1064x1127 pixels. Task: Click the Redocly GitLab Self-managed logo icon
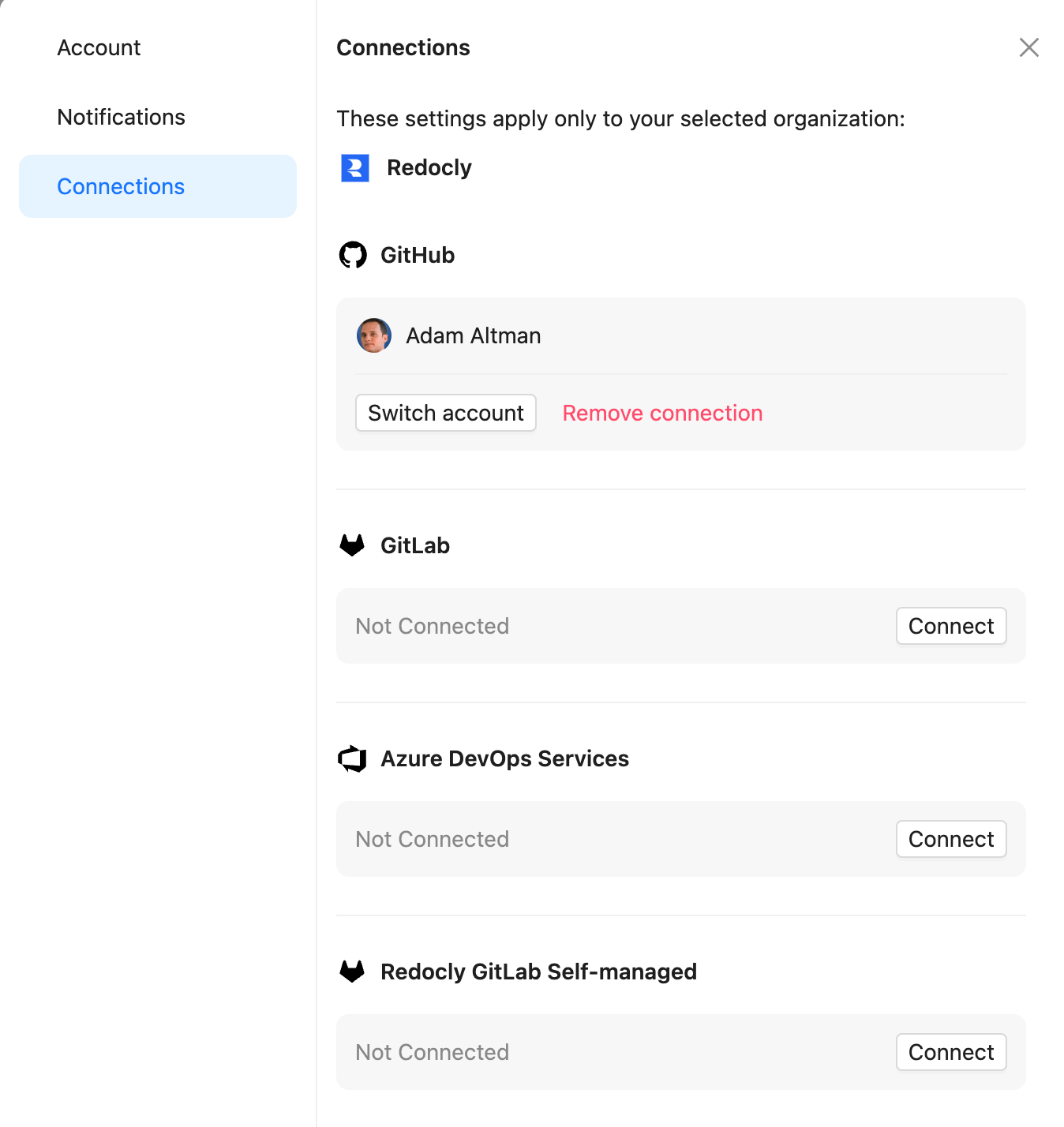(x=352, y=972)
